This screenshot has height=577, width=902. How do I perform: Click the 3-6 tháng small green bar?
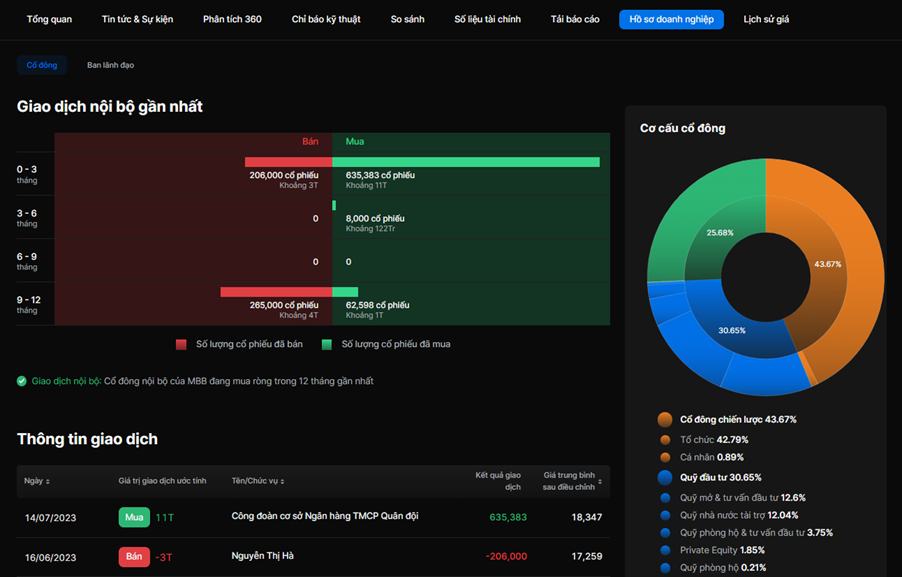(334, 205)
